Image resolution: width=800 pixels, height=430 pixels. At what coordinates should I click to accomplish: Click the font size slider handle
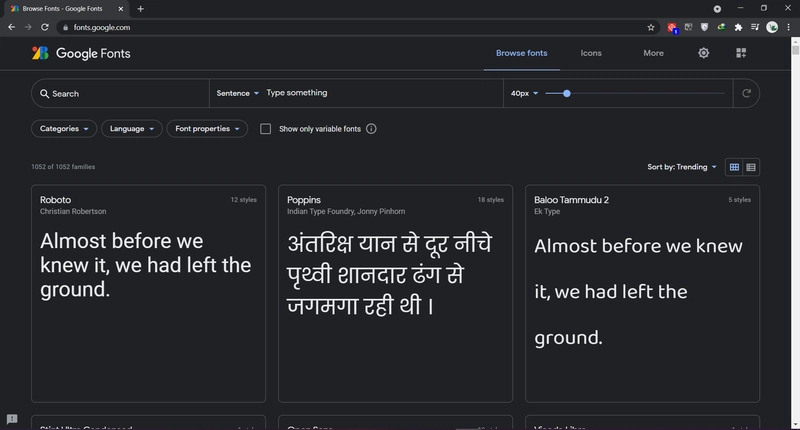pos(567,93)
